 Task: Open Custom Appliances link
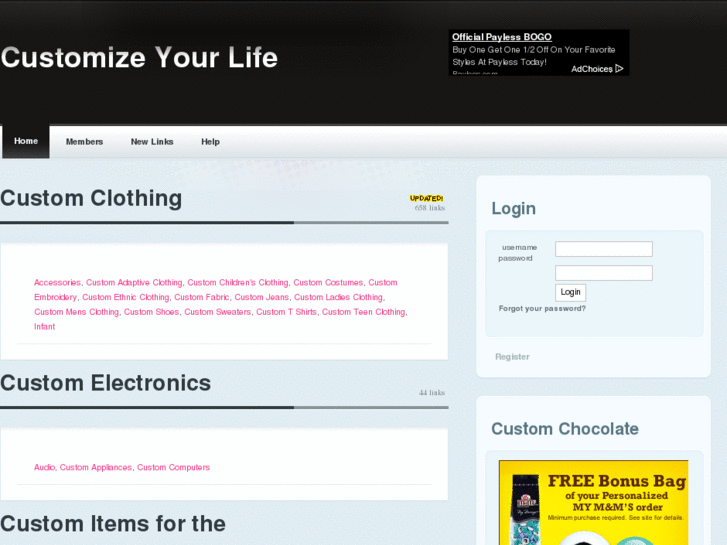tap(96, 467)
